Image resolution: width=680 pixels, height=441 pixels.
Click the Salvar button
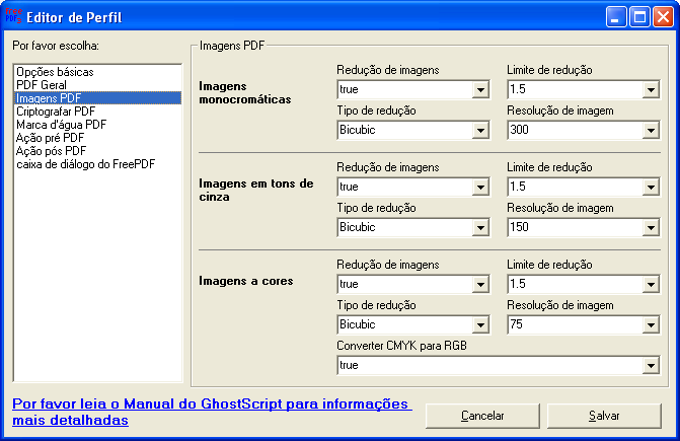[x=604, y=416]
